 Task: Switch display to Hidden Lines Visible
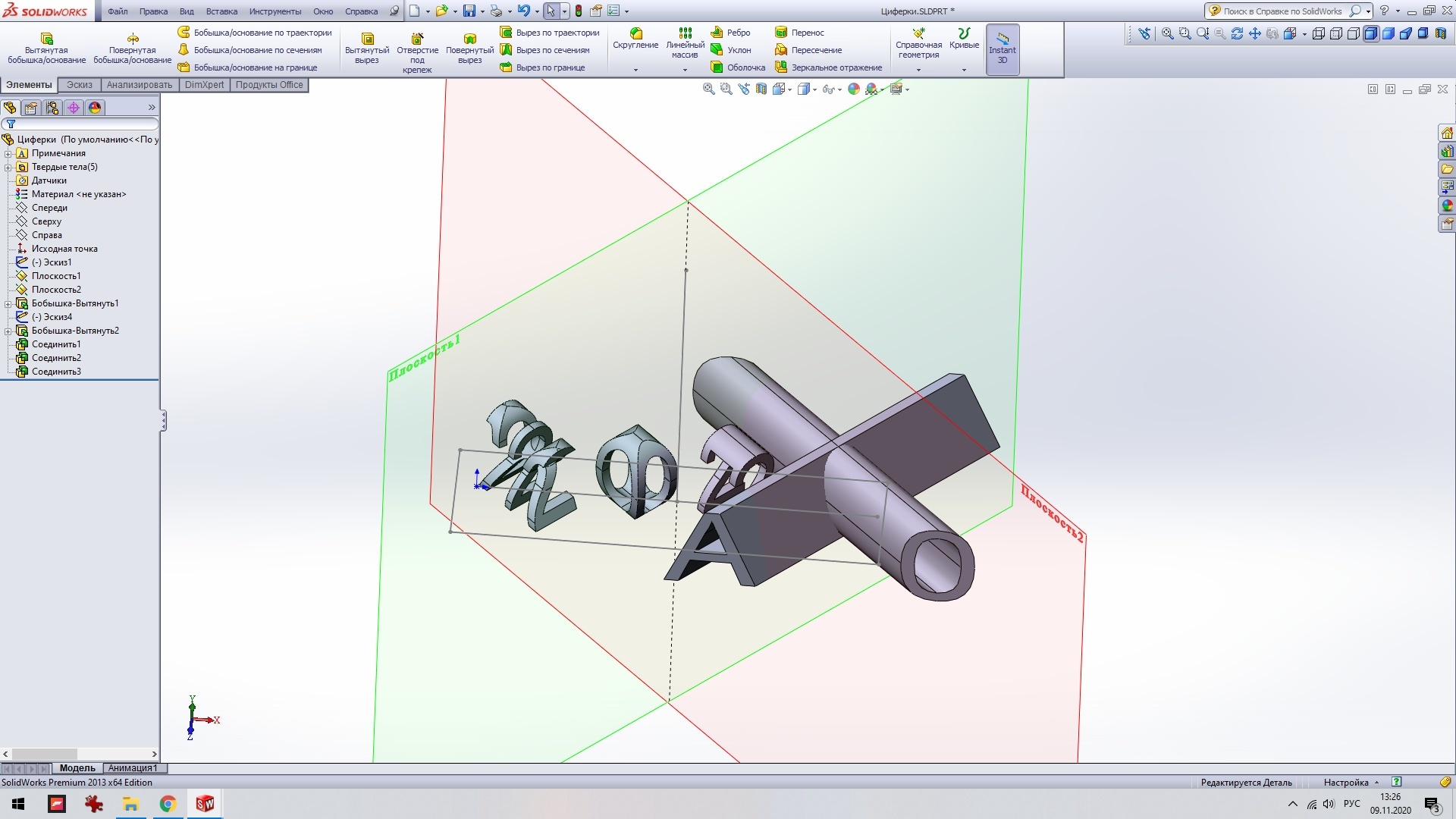(x=1336, y=33)
